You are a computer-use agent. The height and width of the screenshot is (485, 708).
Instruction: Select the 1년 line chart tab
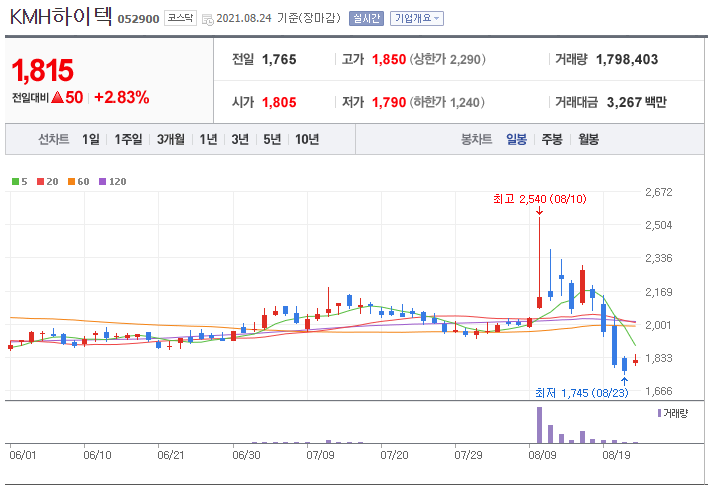(208, 139)
